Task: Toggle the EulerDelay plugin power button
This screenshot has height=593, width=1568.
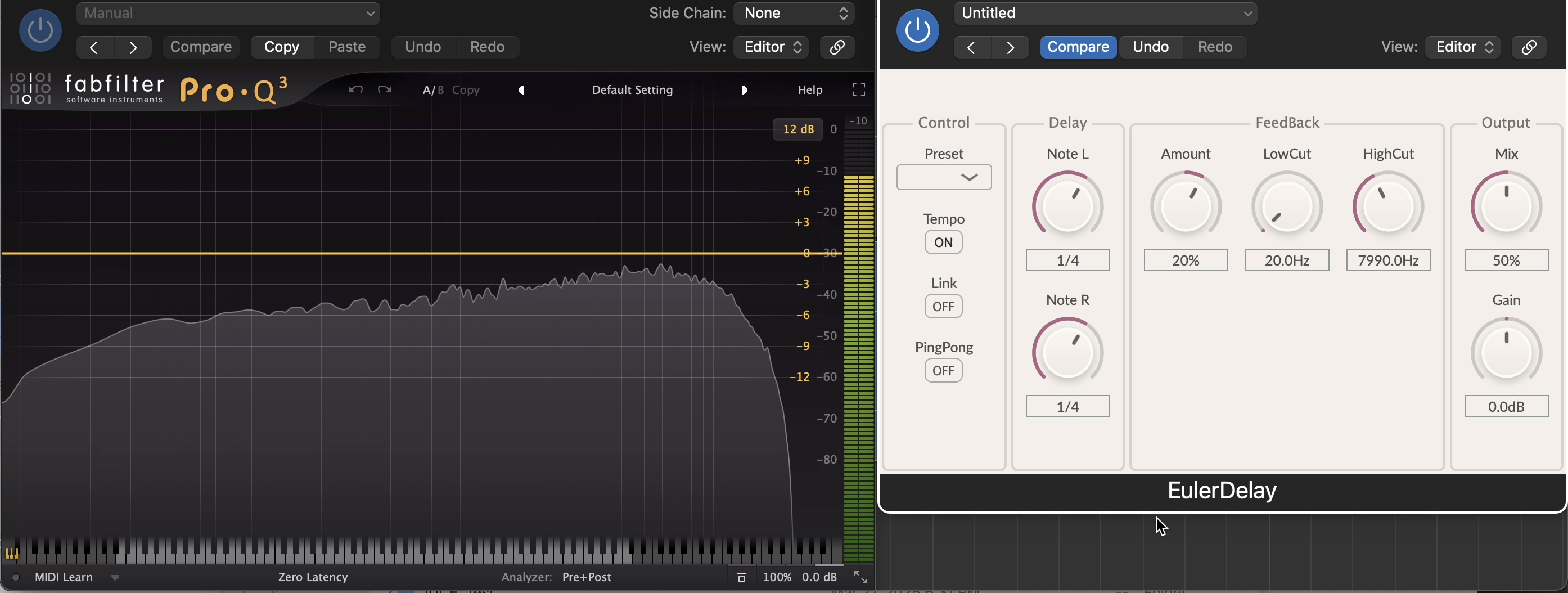Action: pos(917,30)
